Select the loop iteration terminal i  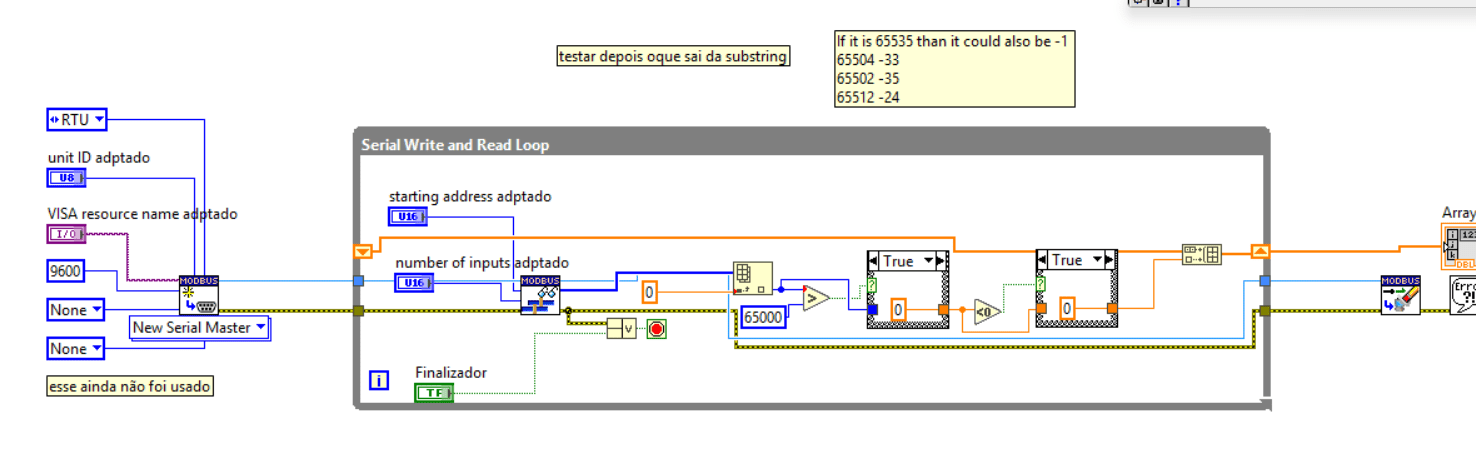(x=379, y=380)
